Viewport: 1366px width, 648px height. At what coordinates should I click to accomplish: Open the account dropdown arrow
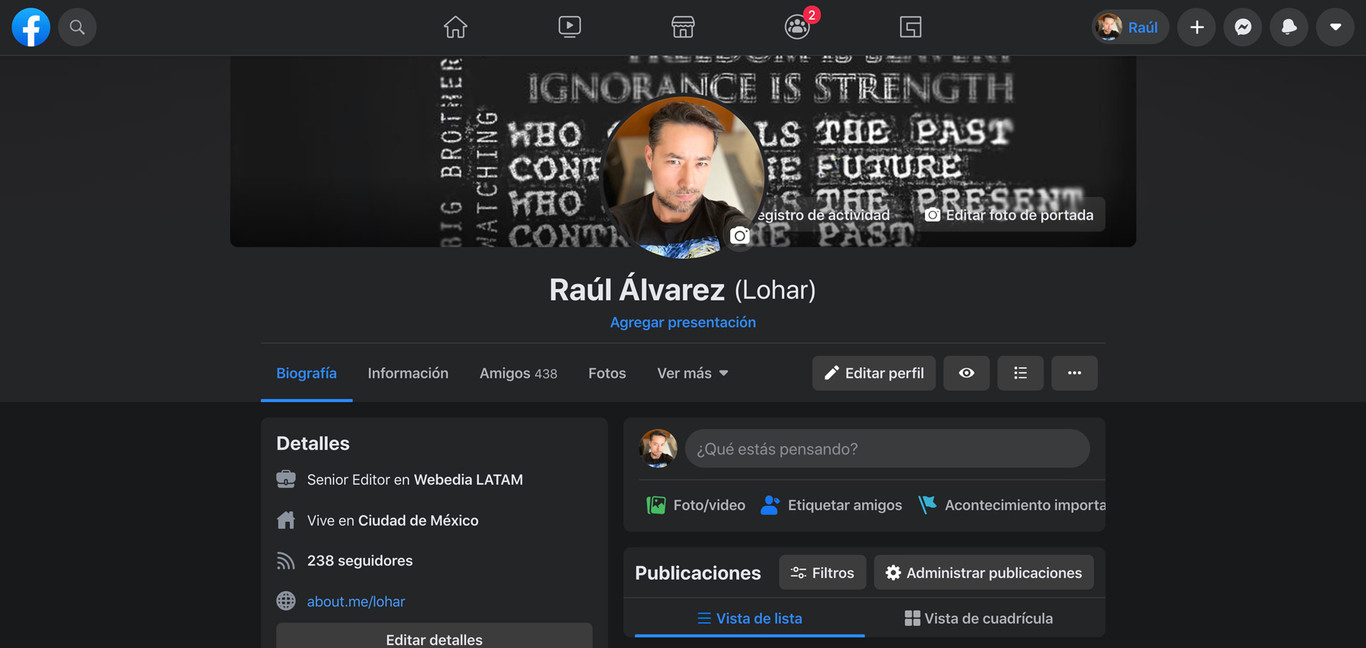click(1335, 27)
